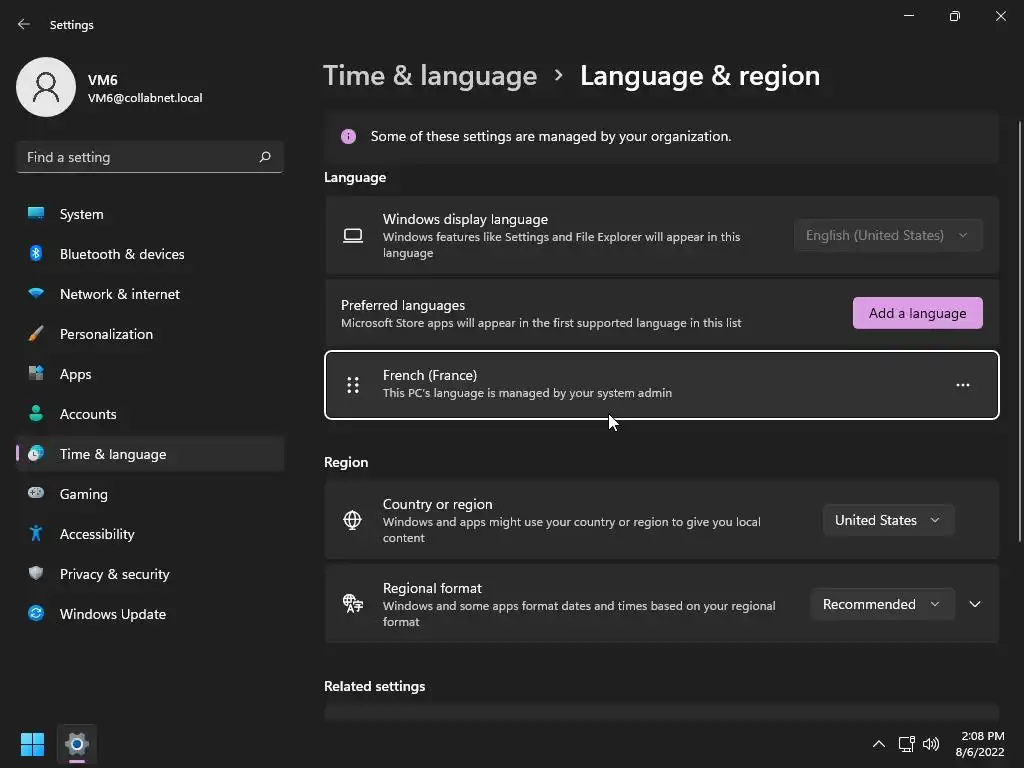Open the Regional format Recommended dropdown

(x=880, y=604)
